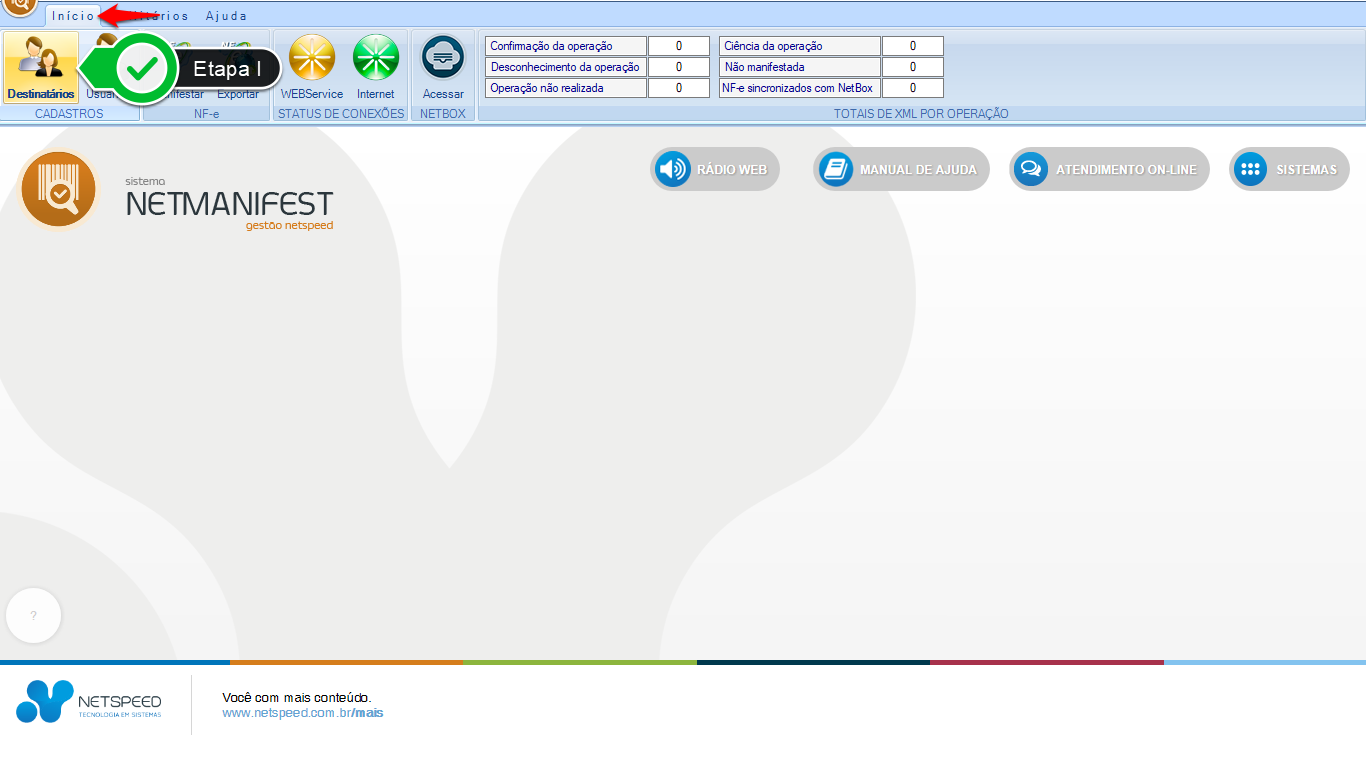Check the Internet connection status icon

coord(376,67)
